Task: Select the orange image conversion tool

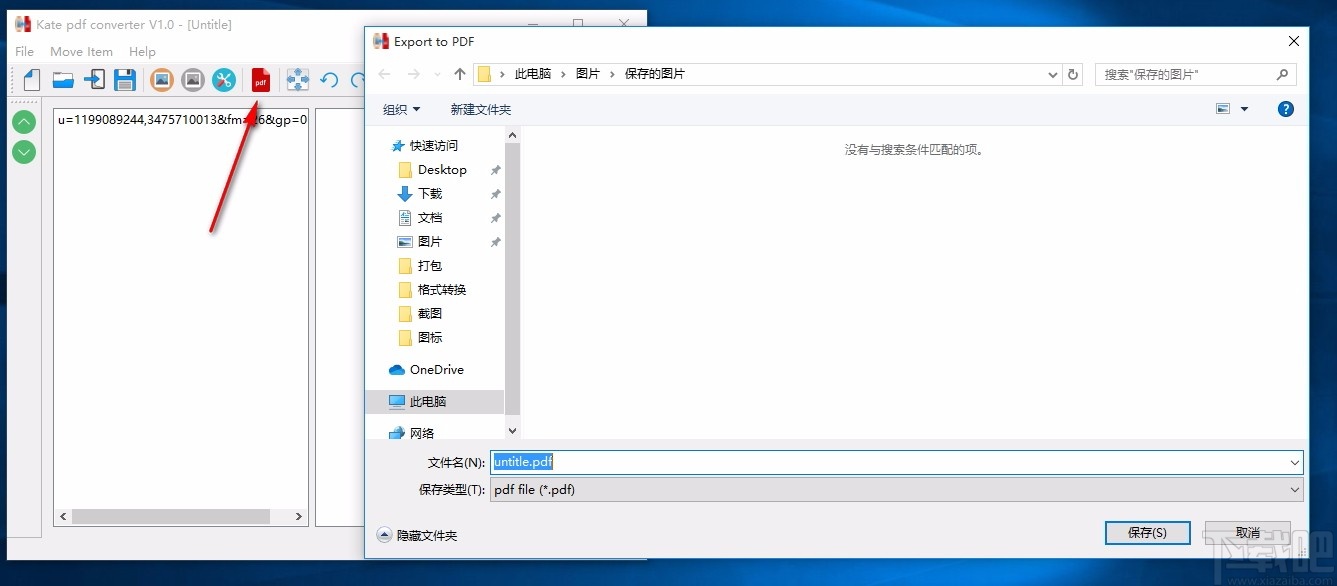Action: 161,80
